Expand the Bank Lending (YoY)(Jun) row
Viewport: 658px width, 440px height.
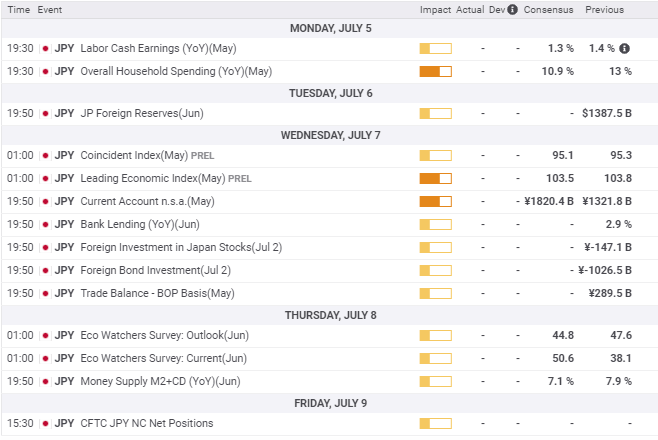click(x=140, y=224)
